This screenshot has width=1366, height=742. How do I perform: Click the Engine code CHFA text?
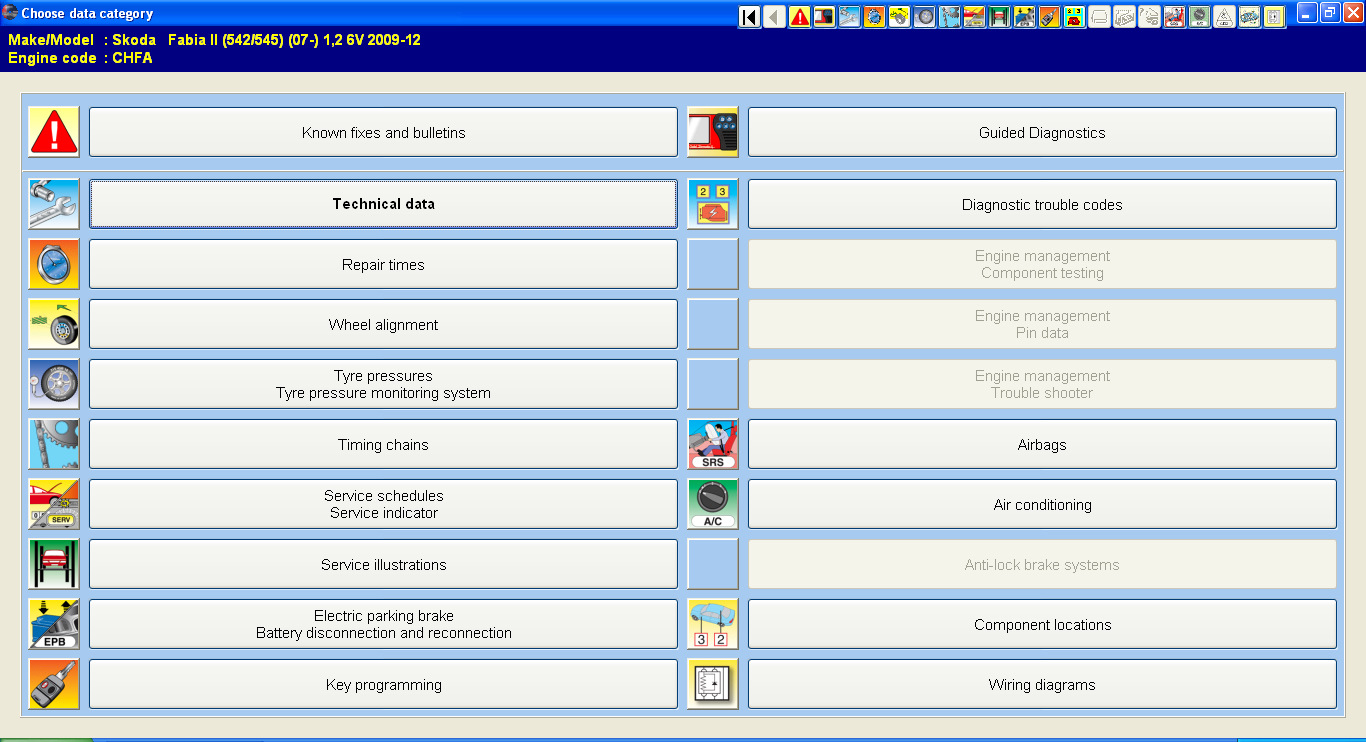point(80,58)
